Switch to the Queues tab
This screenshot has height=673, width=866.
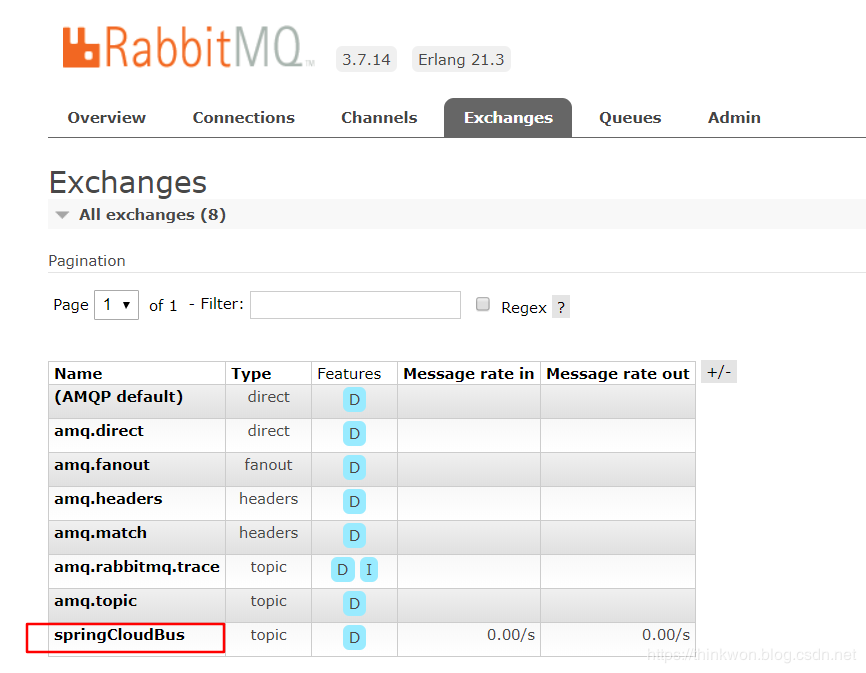pos(630,118)
